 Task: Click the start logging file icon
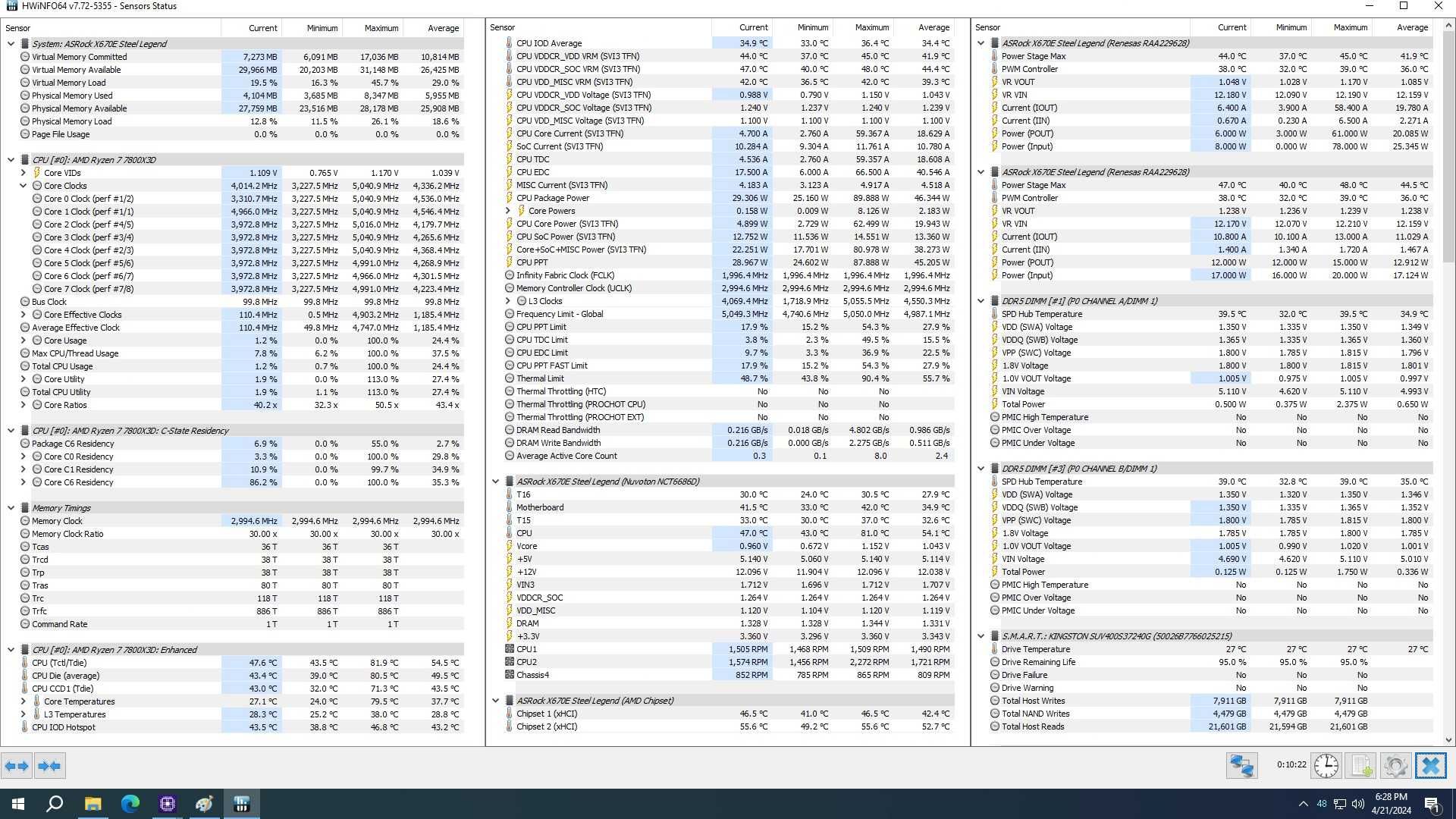pyautogui.click(x=1361, y=766)
